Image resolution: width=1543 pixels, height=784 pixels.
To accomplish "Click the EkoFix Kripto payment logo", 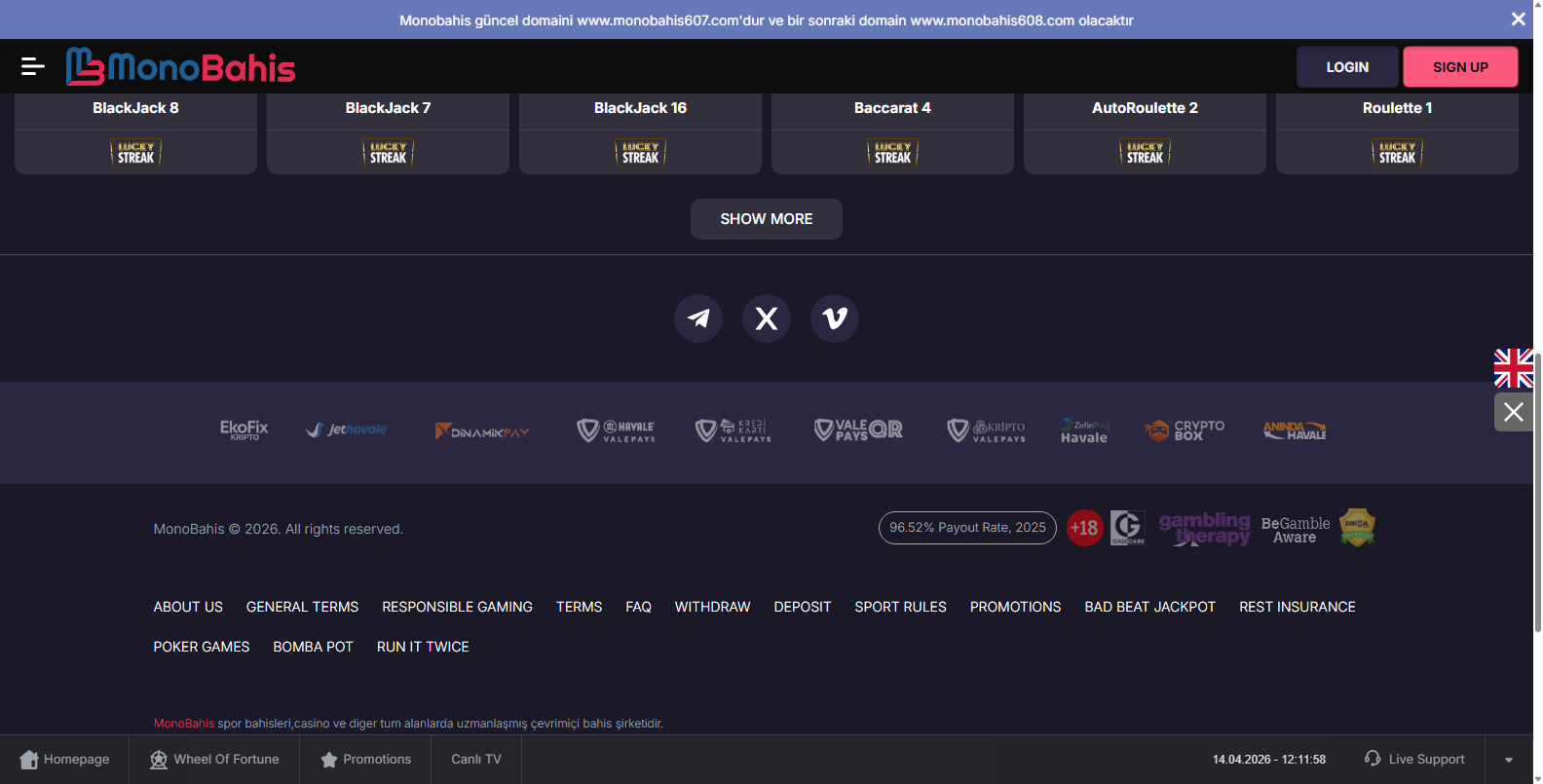I will point(244,430).
